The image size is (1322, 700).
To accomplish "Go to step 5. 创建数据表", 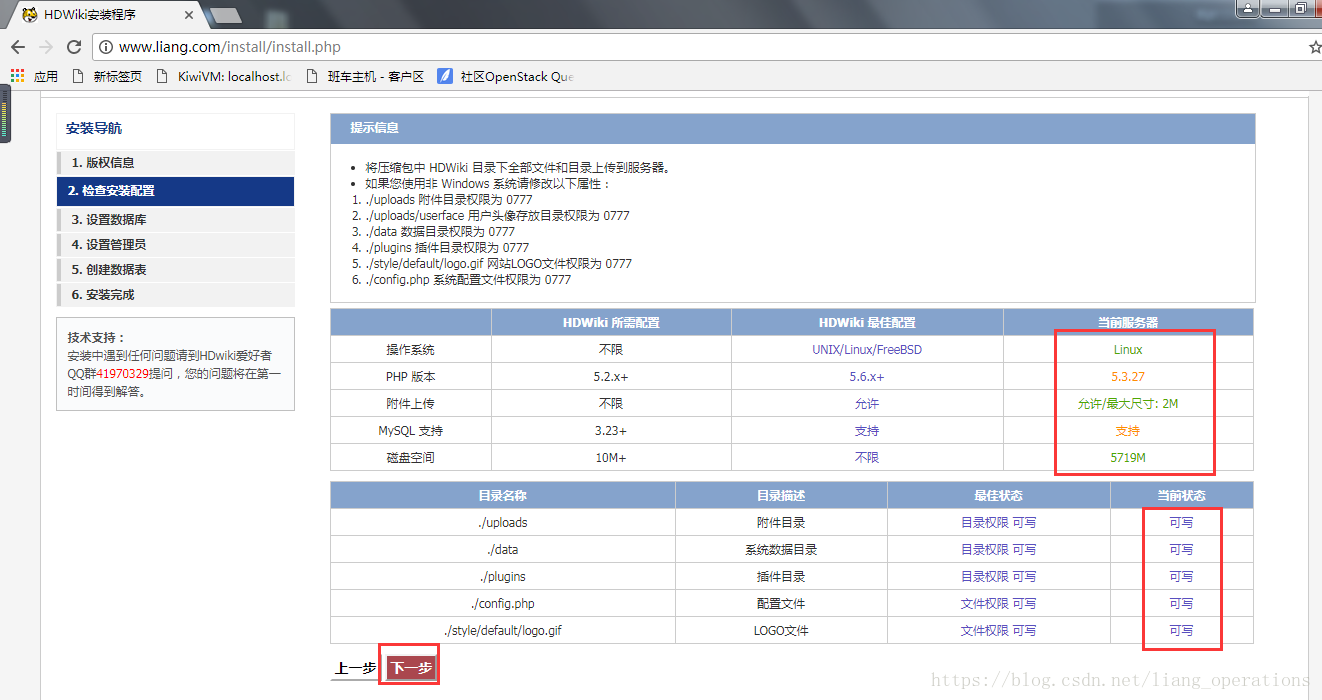I will pos(175,270).
